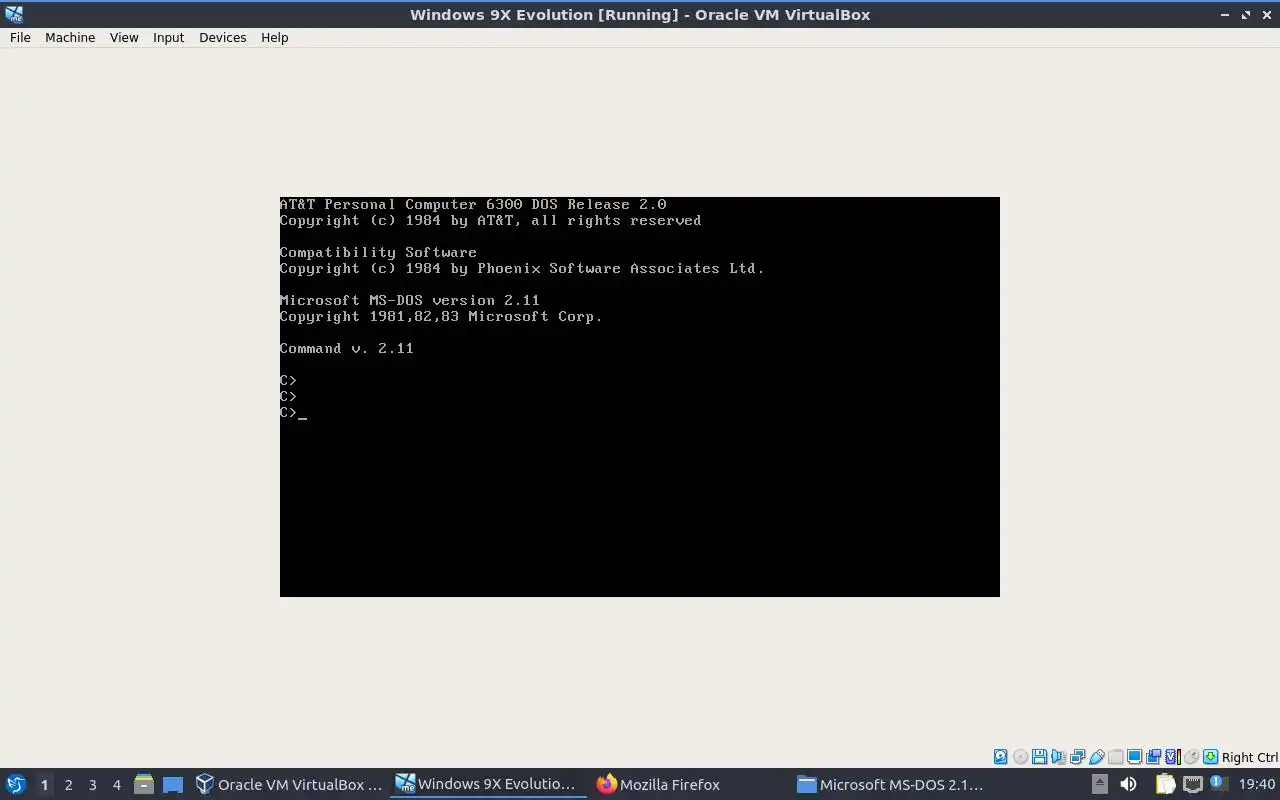Open the LXQt application menu bird icon

click(x=16, y=784)
